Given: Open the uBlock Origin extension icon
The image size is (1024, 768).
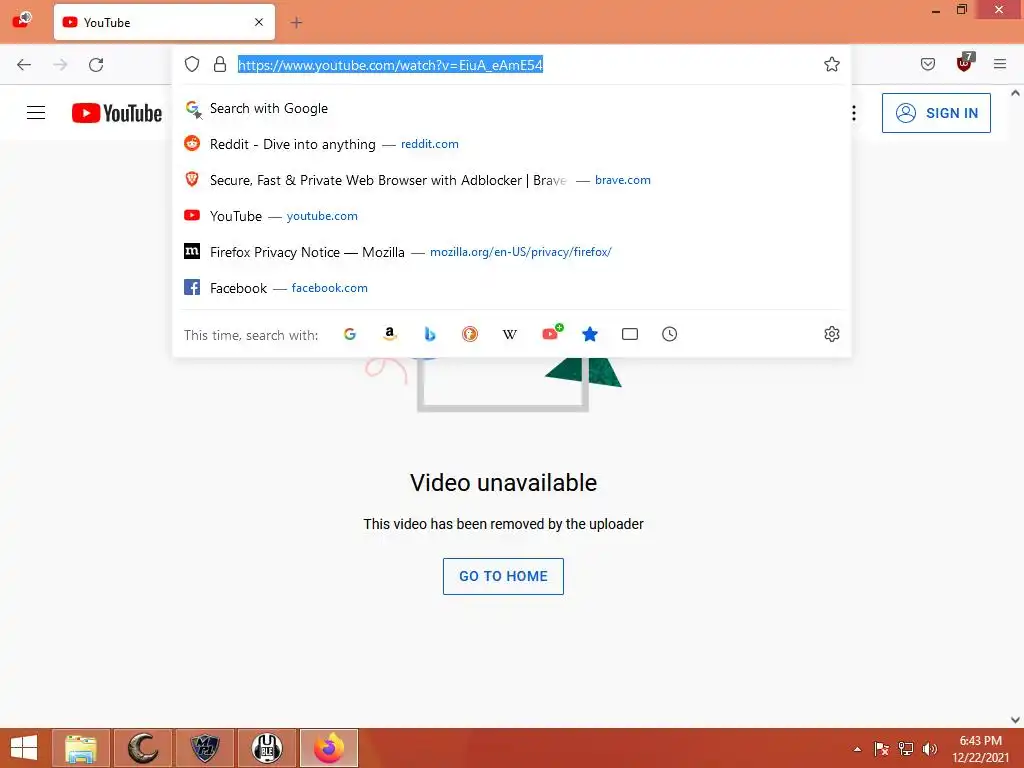Looking at the screenshot, I should point(965,63).
